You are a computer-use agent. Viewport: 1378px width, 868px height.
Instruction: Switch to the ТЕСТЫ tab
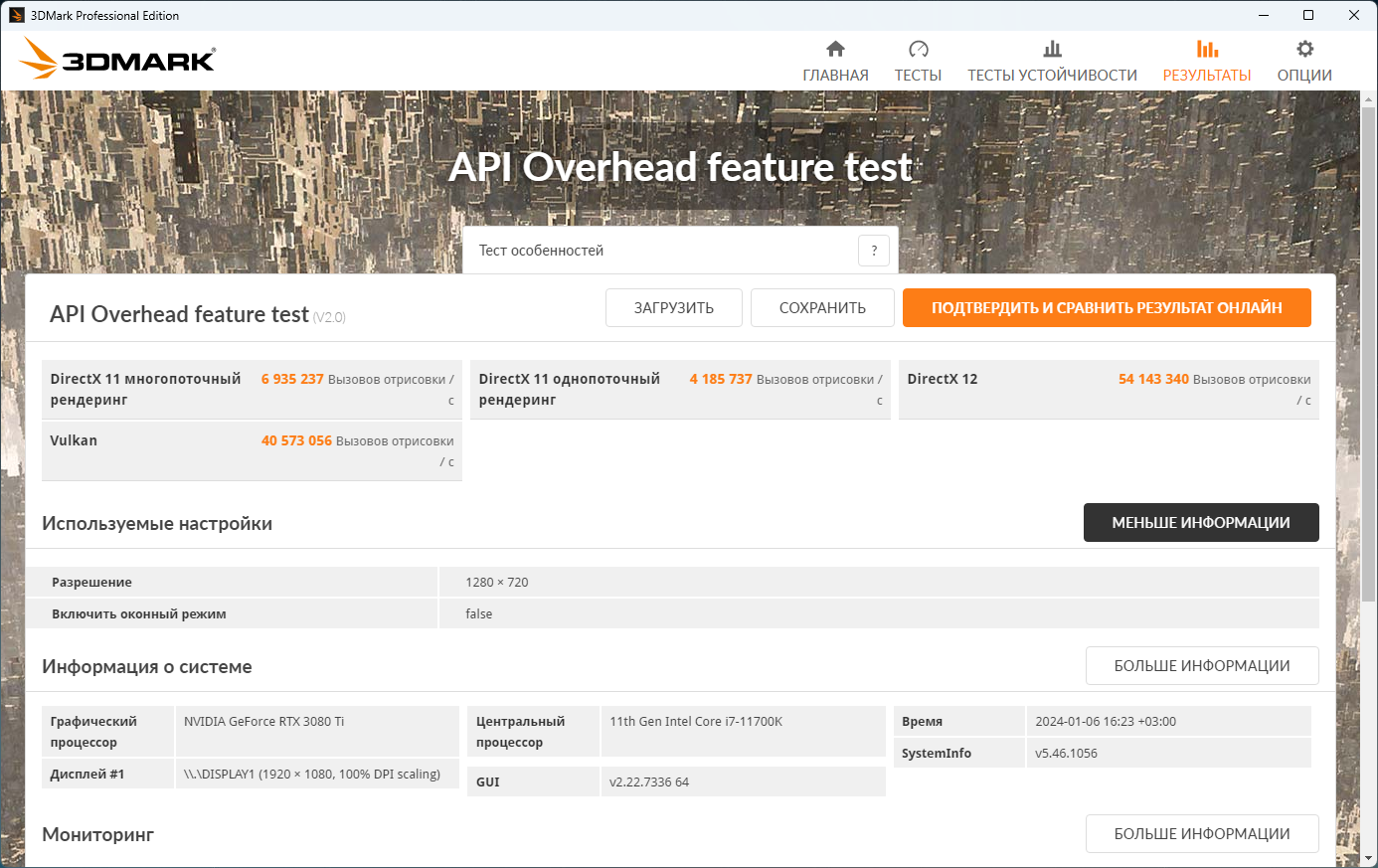pyautogui.click(x=918, y=76)
